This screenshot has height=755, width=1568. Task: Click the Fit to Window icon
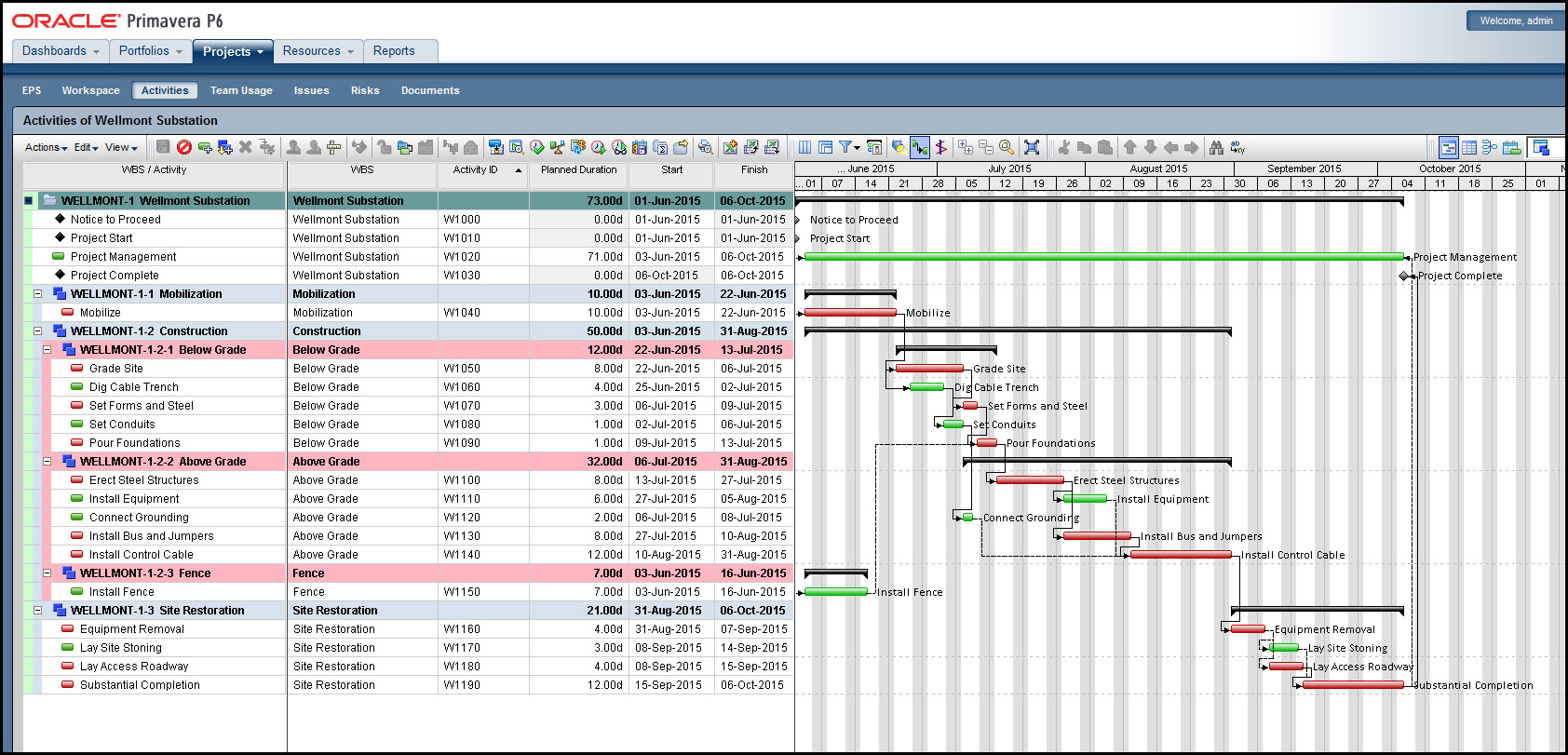pos(1032,147)
